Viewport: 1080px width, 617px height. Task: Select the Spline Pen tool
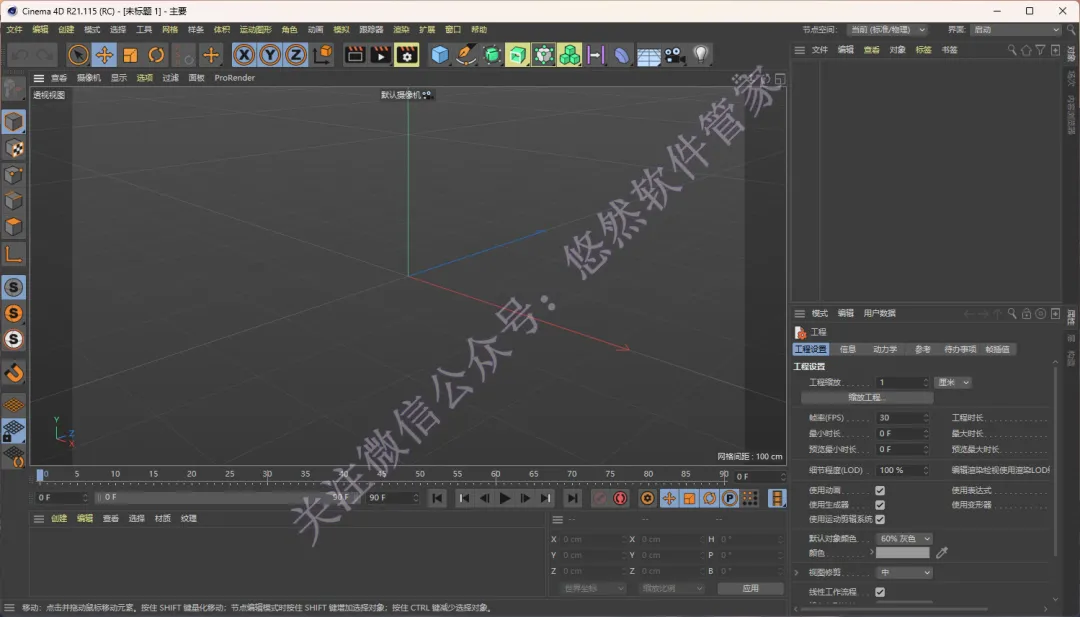point(466,55)
